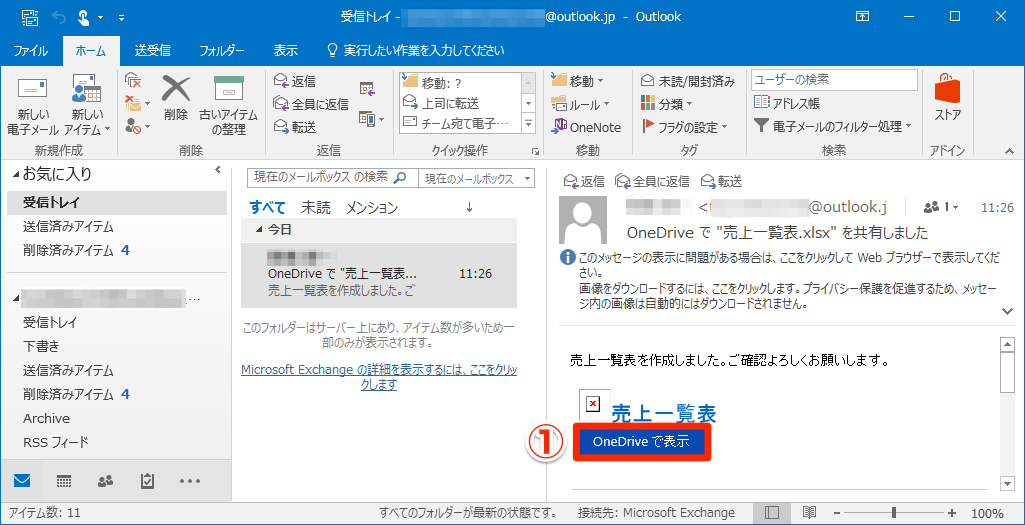
Task: Click 全員に返信 in the ribbon
Action: [x=311, y=104]
